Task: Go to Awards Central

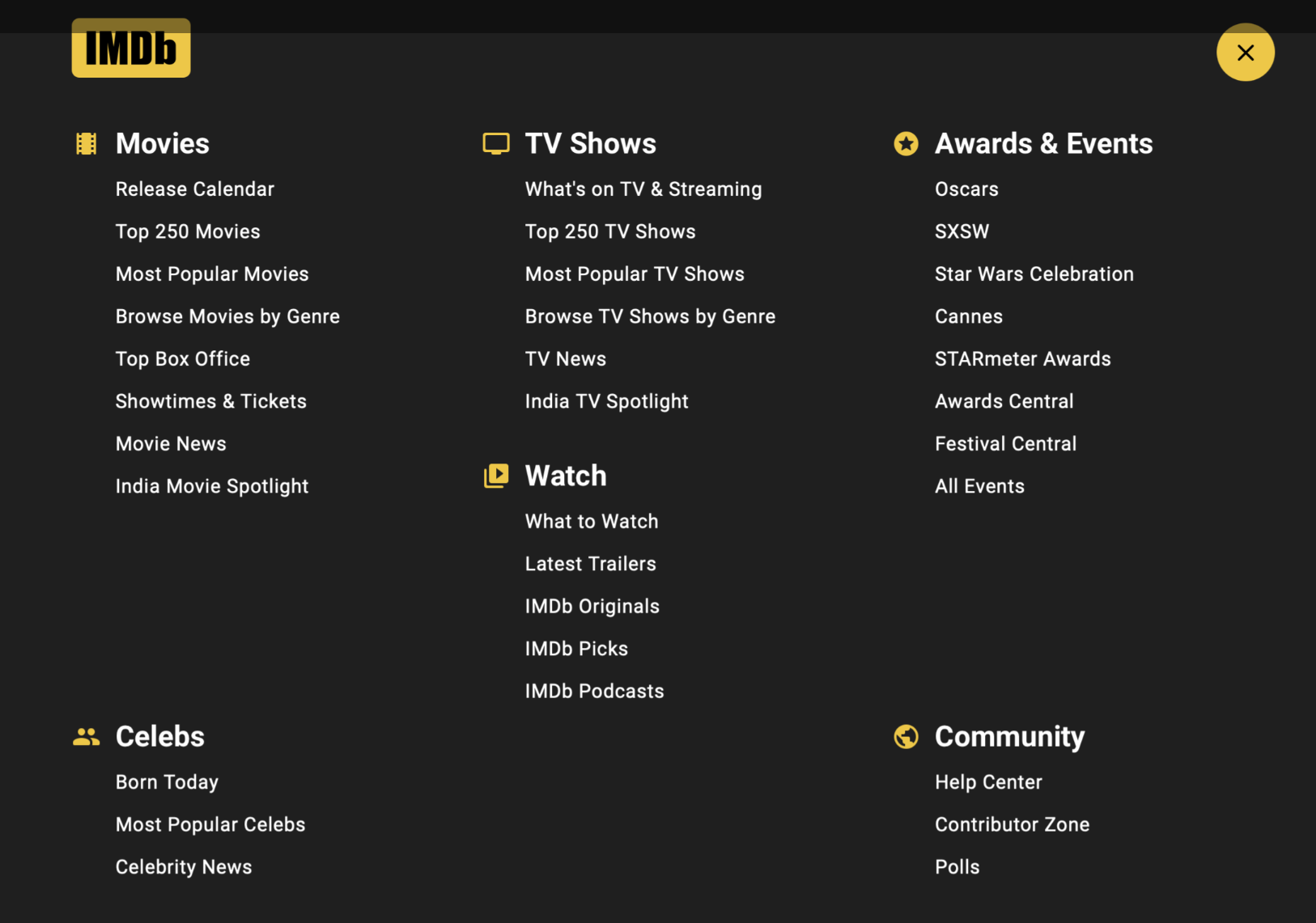Action: coord(1004,402)
